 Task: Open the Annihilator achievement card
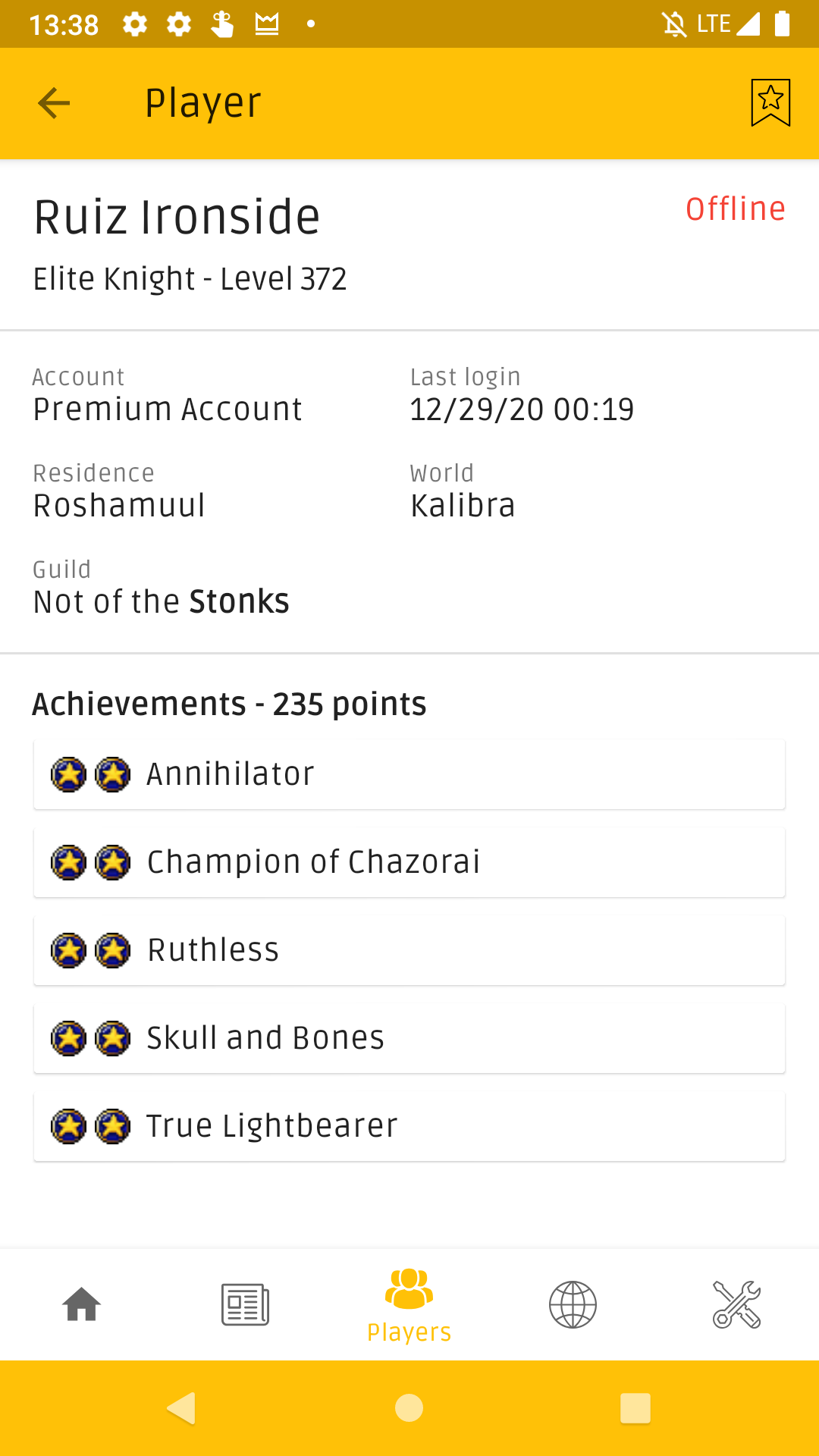(409, 774)
